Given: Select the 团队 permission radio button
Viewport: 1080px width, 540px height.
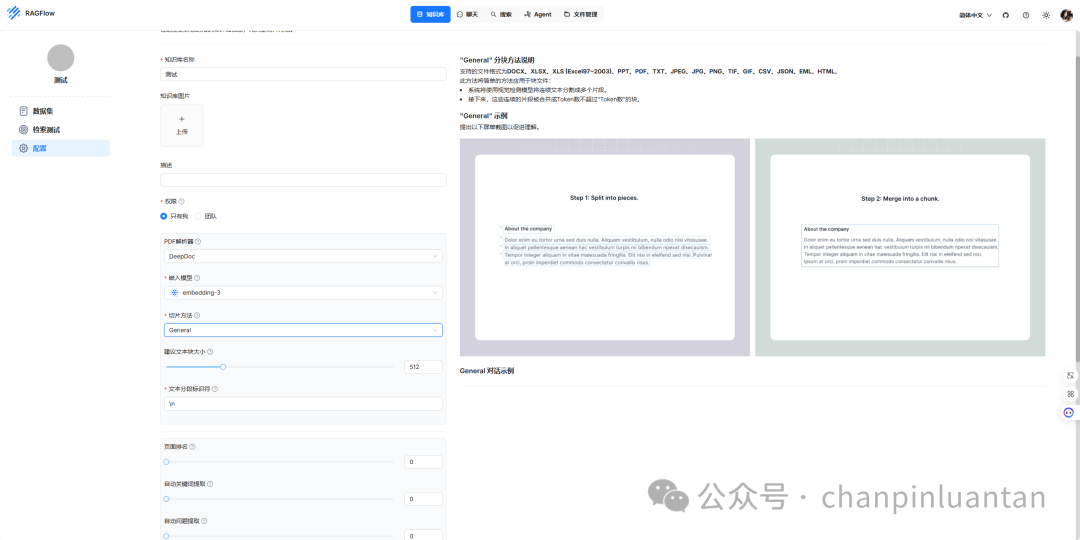Looking at the screenshot, I should (x=198, y=216).
